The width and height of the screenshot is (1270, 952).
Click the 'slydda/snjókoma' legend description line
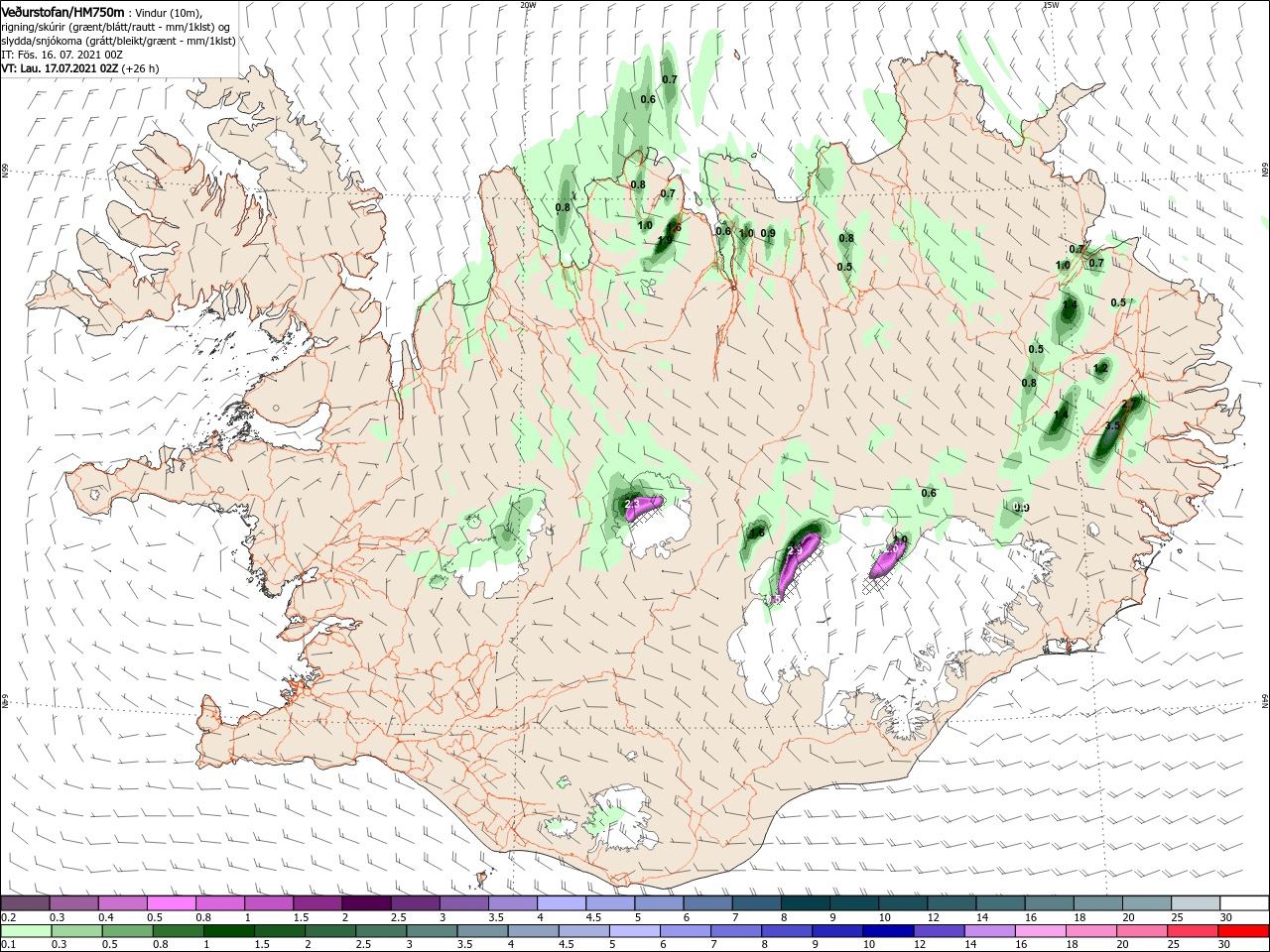tap(42, 41)
